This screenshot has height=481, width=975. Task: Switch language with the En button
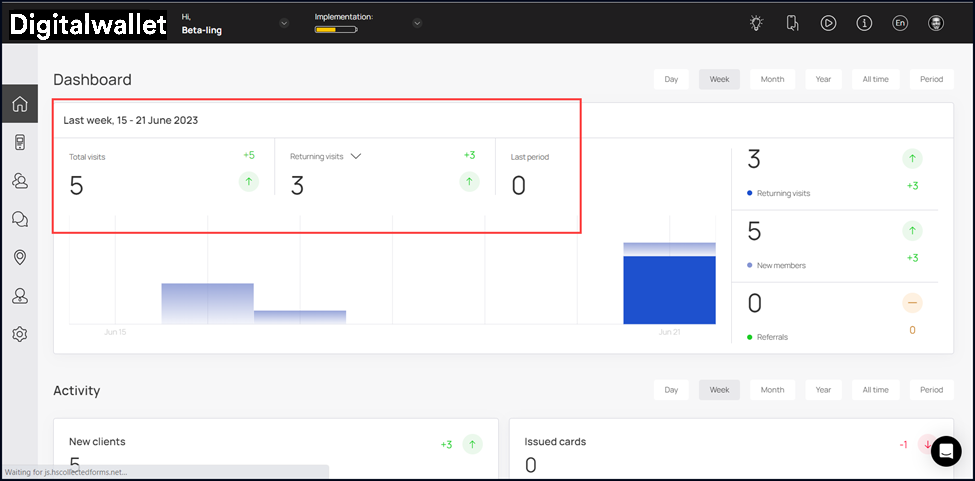(900, 23)
